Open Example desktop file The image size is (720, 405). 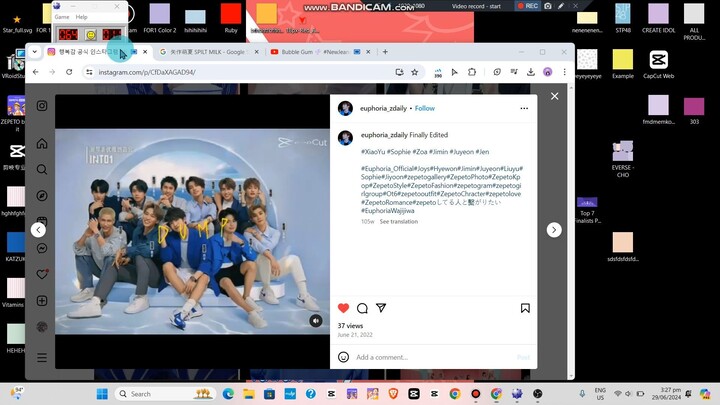[623, 64]
